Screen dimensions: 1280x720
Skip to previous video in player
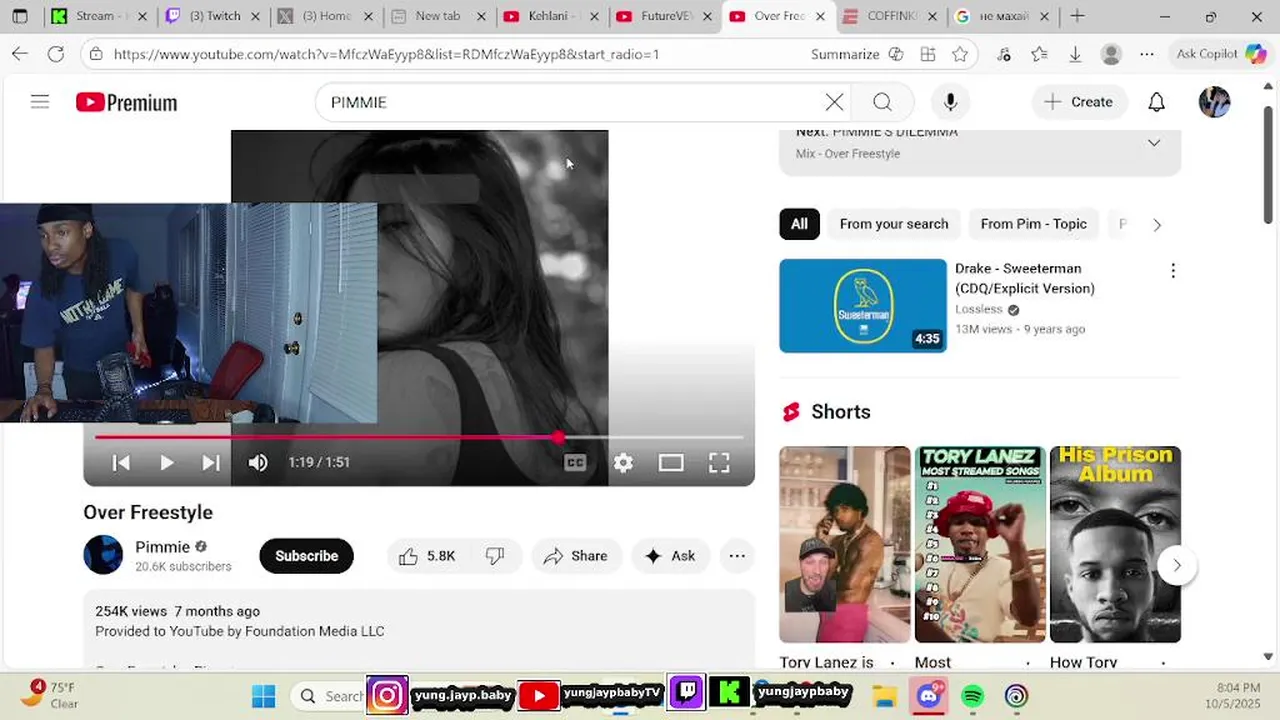(x=121, y=462)
